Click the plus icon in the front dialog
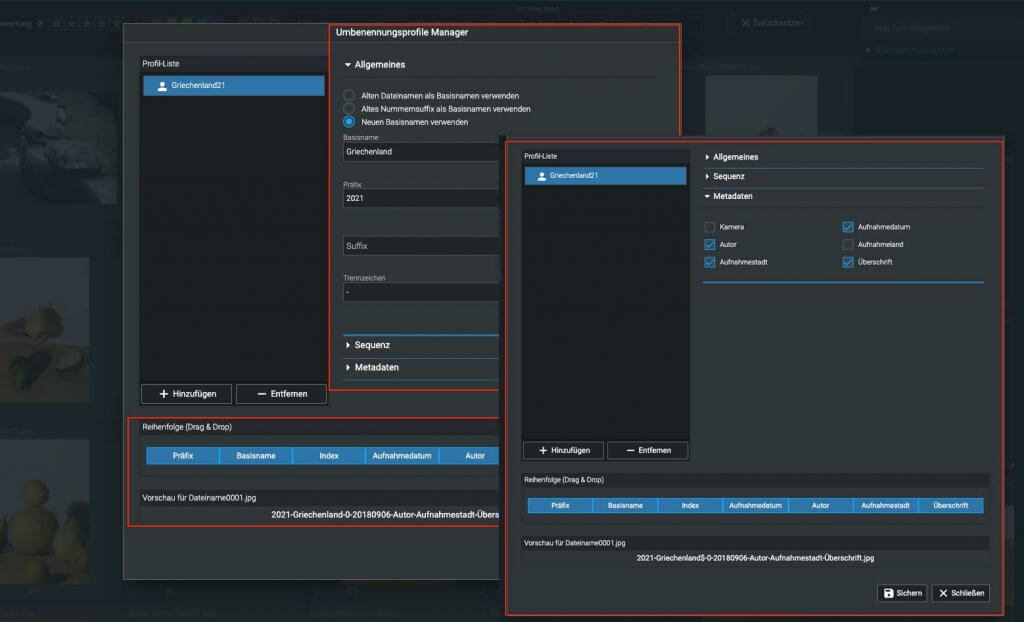Screen dimensions: 1024x622 (x=543, y=451)
